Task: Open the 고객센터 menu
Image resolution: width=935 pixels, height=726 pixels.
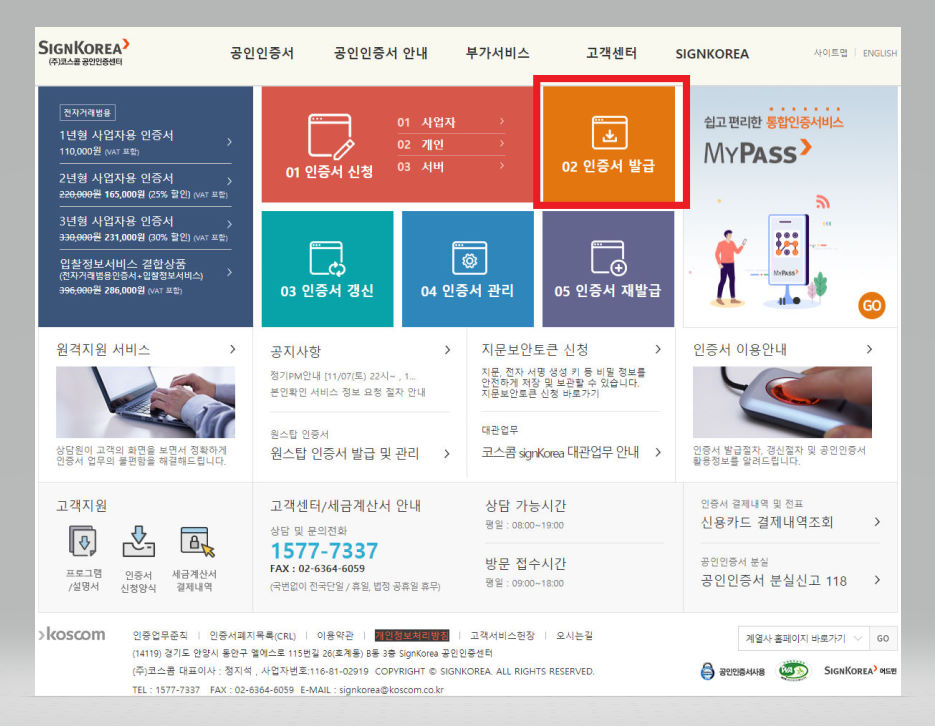Action: click(x=611, y=53)
